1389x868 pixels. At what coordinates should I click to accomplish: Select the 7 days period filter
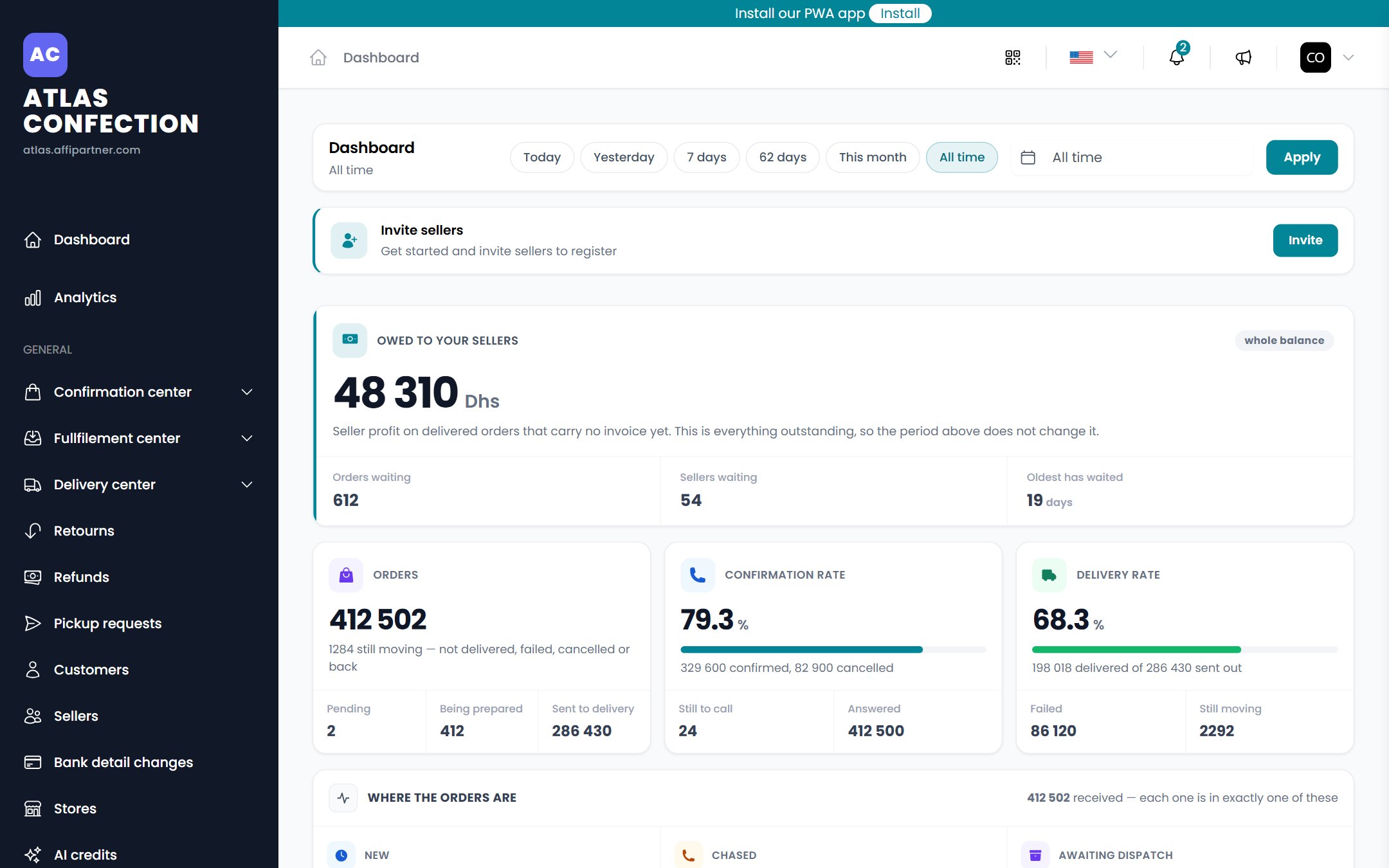707,158
